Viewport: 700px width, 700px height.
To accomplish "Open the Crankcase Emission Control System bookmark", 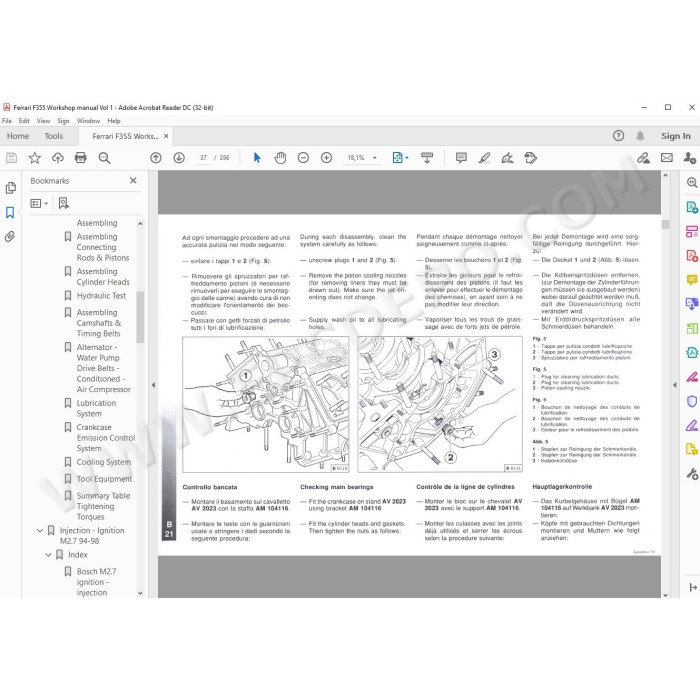I will [106, 438].
